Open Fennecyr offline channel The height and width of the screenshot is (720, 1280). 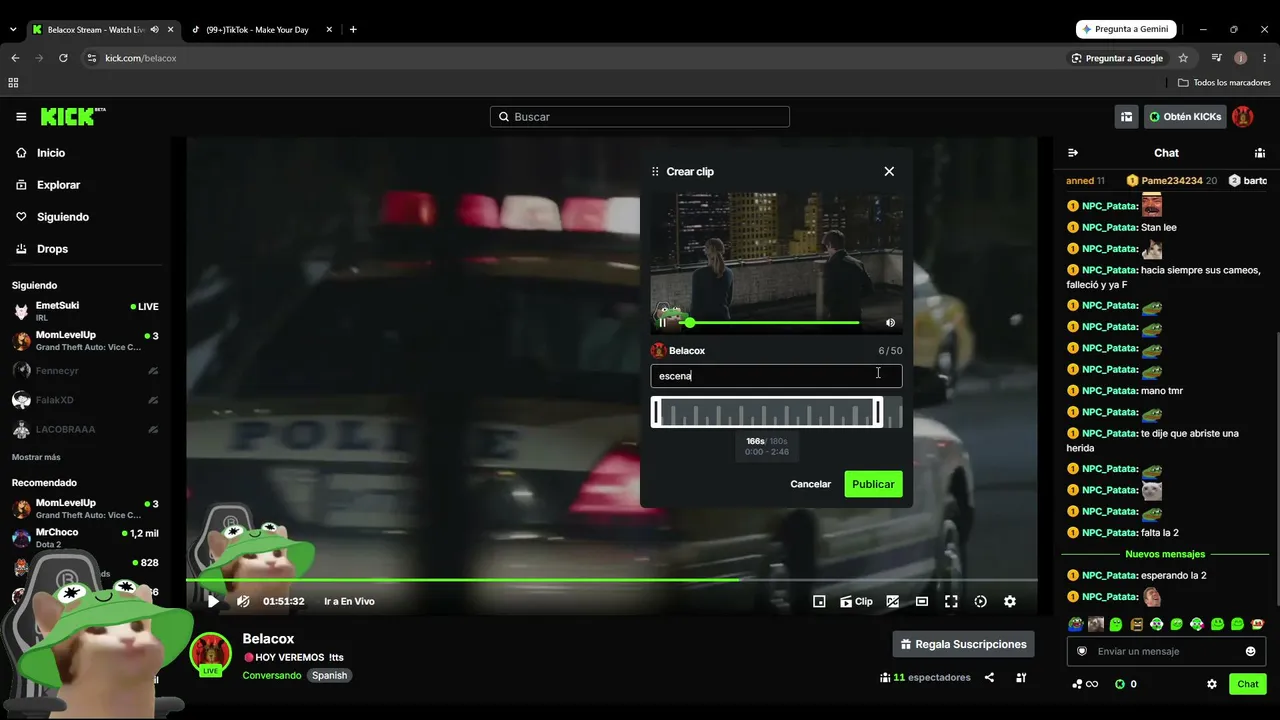(x=86, y=371)
